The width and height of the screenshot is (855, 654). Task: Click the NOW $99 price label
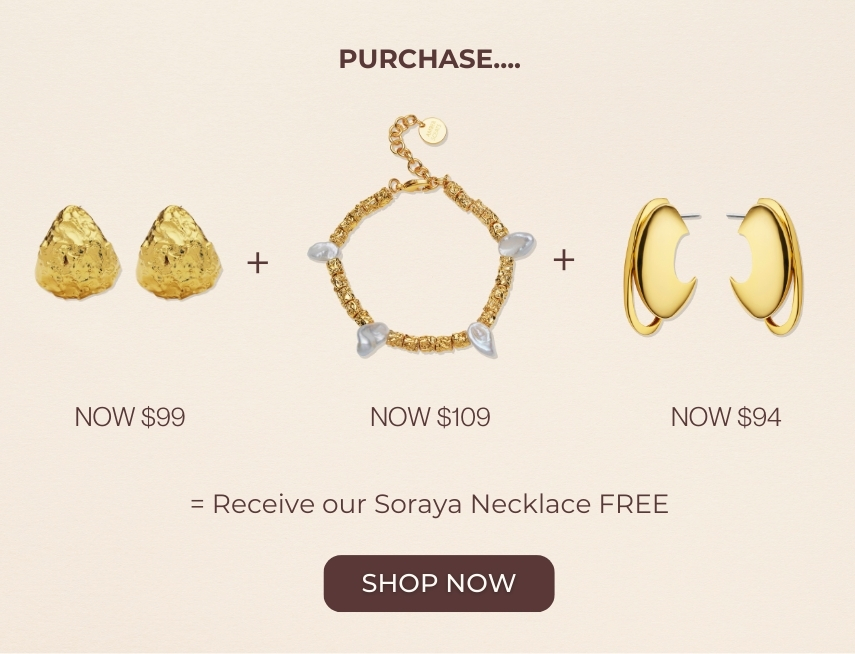tap(130, 417)
